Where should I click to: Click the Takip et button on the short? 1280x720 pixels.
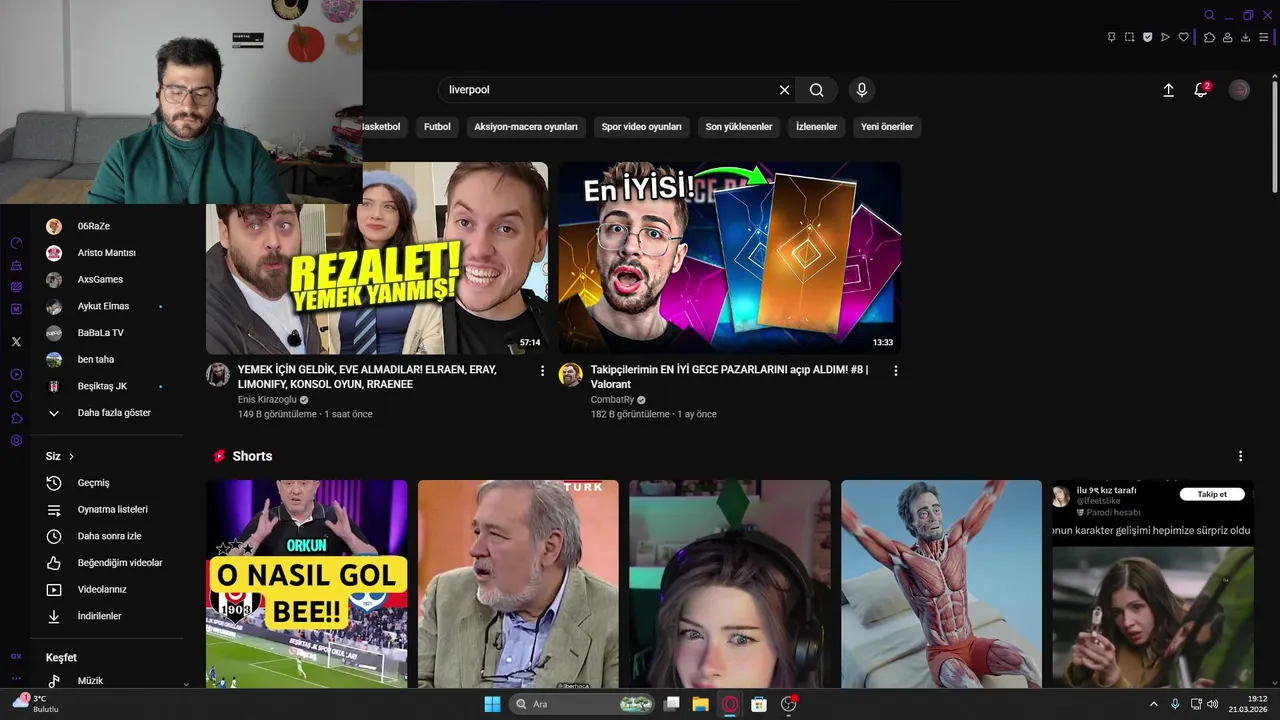point(1212,494)
